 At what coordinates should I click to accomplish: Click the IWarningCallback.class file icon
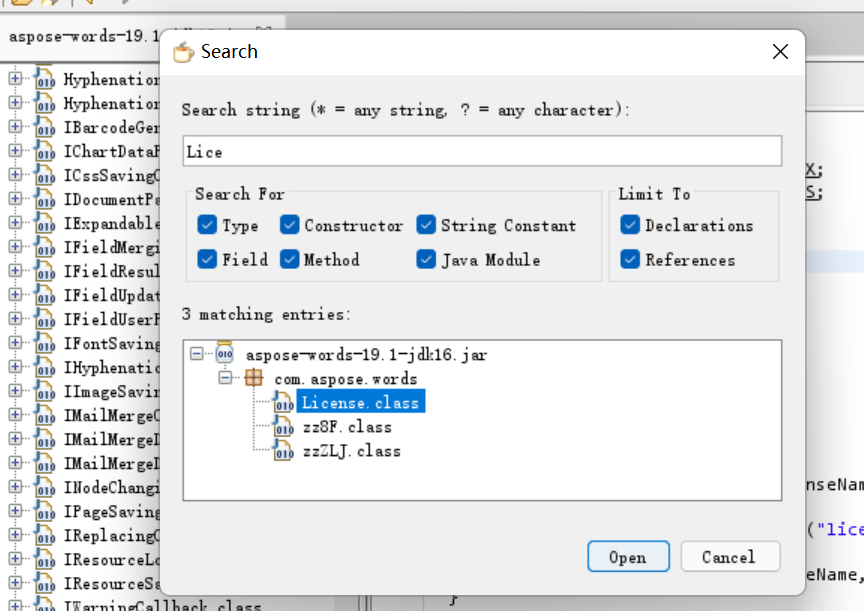45,604
